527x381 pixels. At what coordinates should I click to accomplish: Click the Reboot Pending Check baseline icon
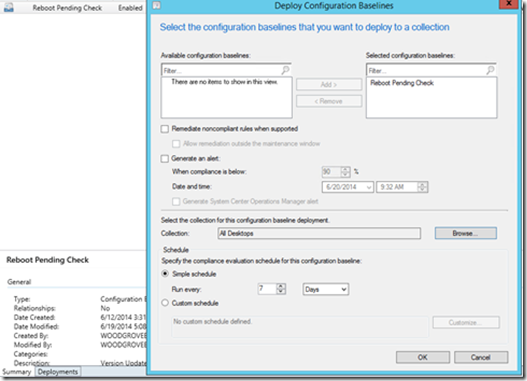(x=9, y=7)
